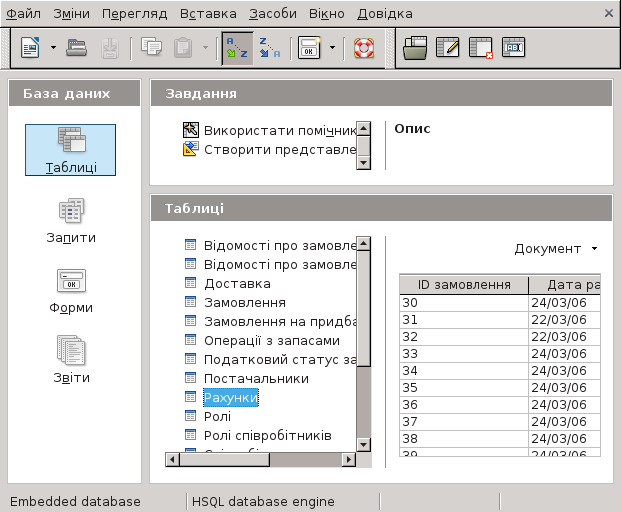Open the Paste options dropdown arrow
Screen dimensions: 621x512
coord(205,48)
